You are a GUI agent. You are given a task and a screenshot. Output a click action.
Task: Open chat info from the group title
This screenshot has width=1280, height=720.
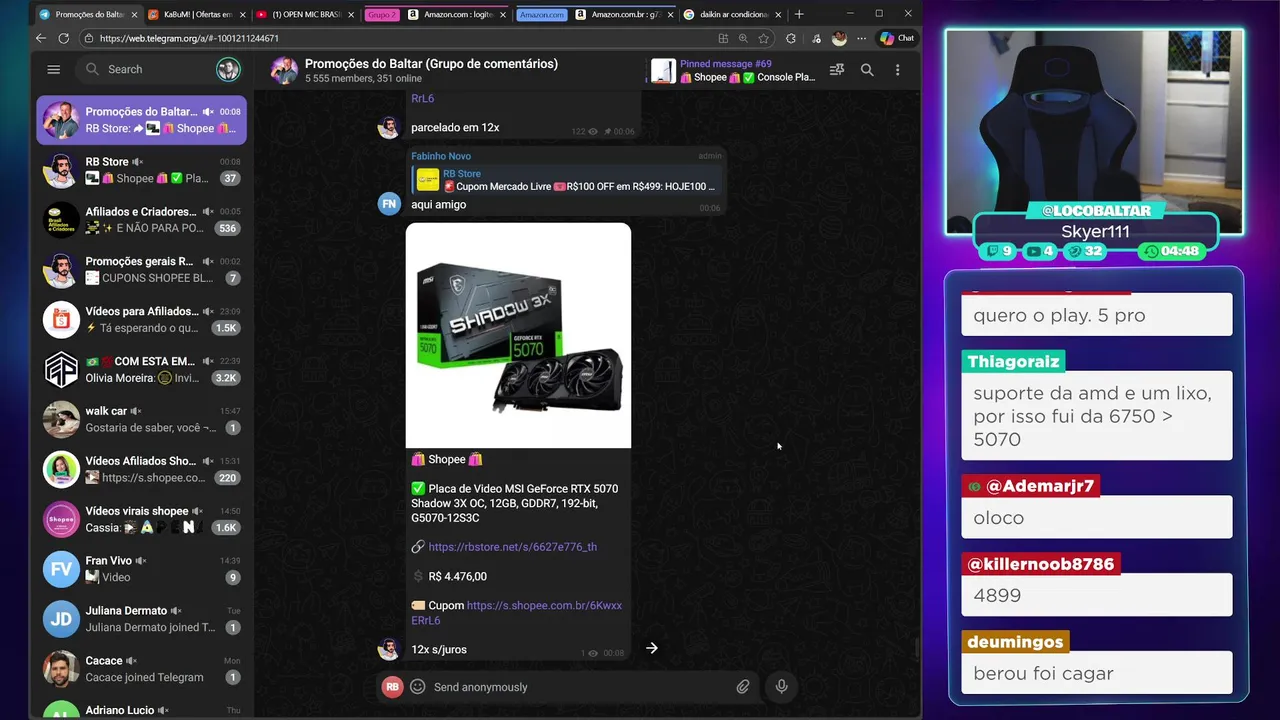click(x=431, y=64)
